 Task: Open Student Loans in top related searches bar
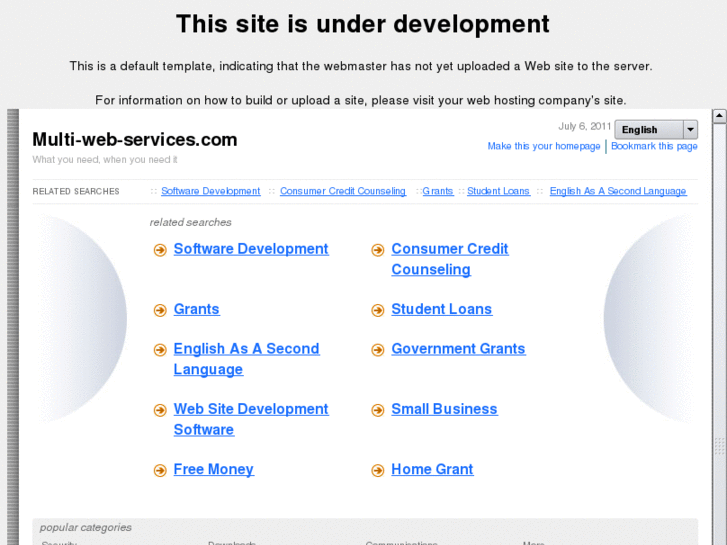coord(498,191)
